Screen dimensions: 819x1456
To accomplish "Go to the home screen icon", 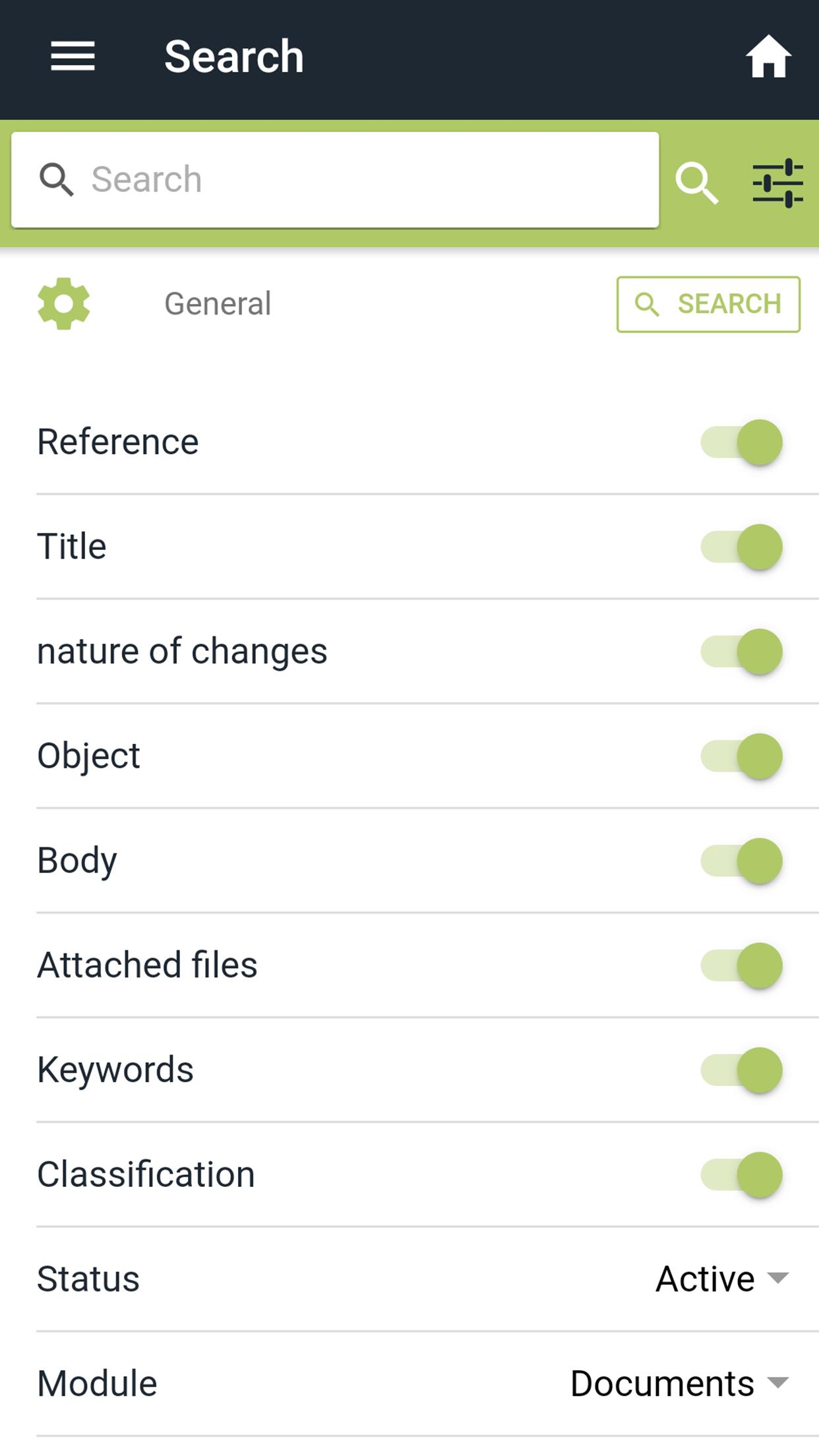I will 768,57.
